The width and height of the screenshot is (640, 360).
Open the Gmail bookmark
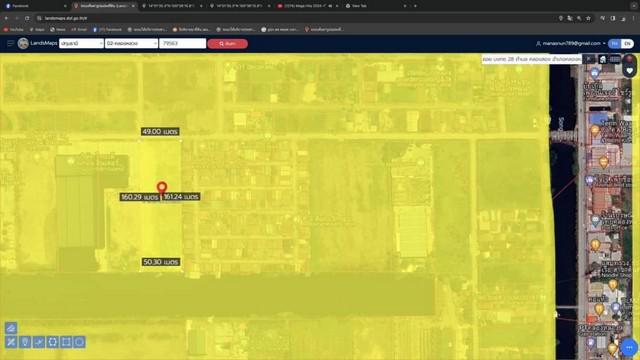79,29
